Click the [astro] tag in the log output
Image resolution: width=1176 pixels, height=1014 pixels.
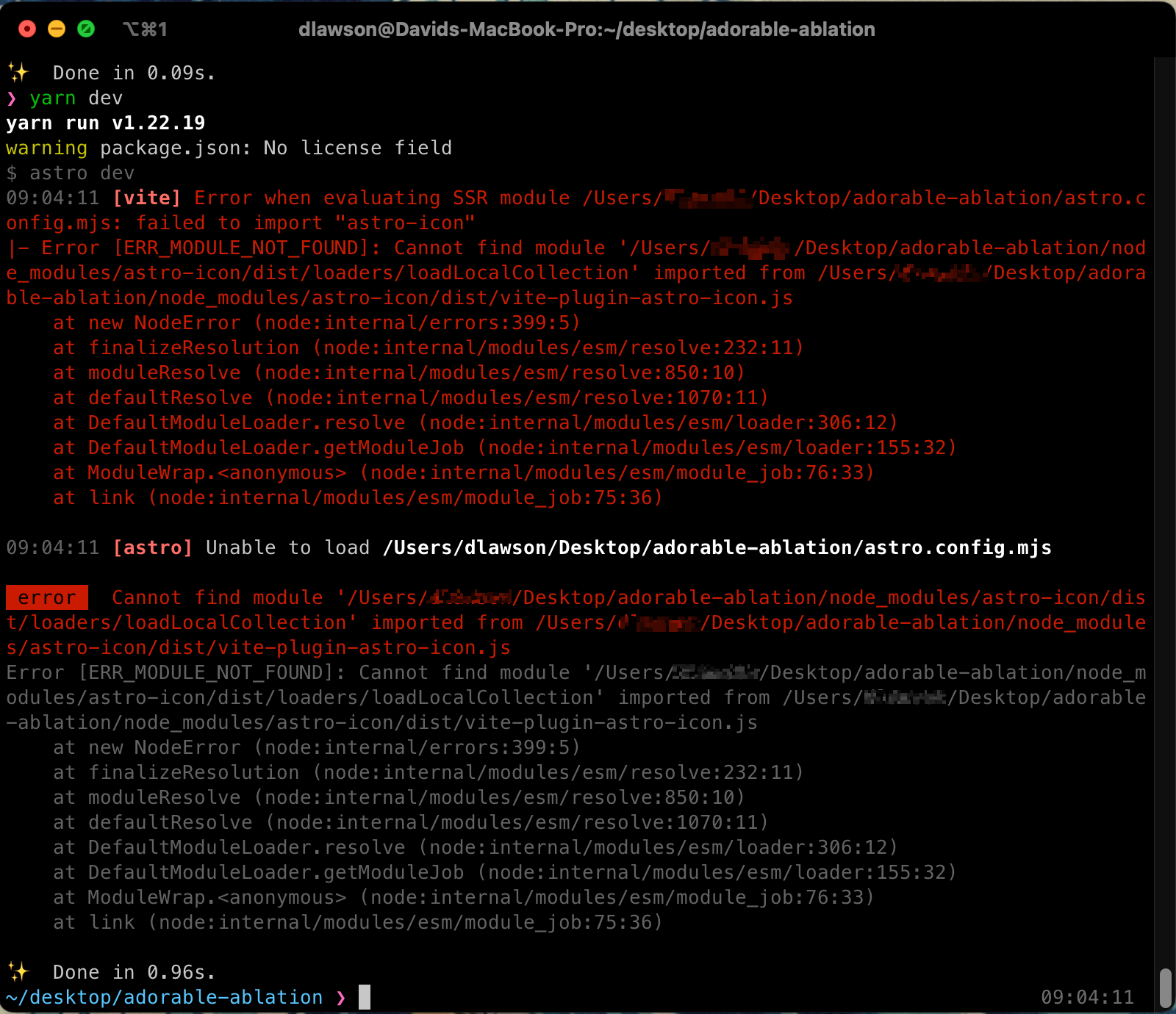point(153,547)
